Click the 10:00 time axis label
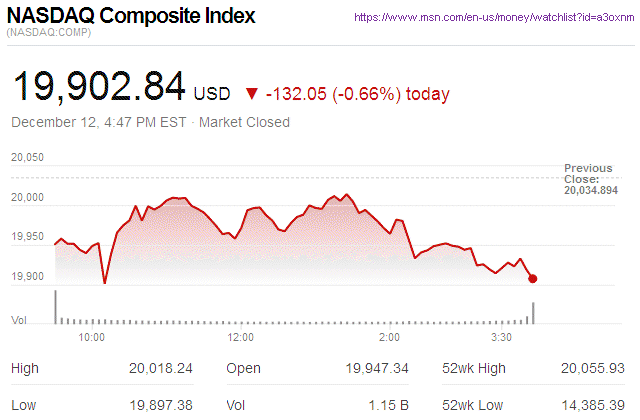Image resolution: width=640 pixels, height=420 pixels. tap(92, 338)
